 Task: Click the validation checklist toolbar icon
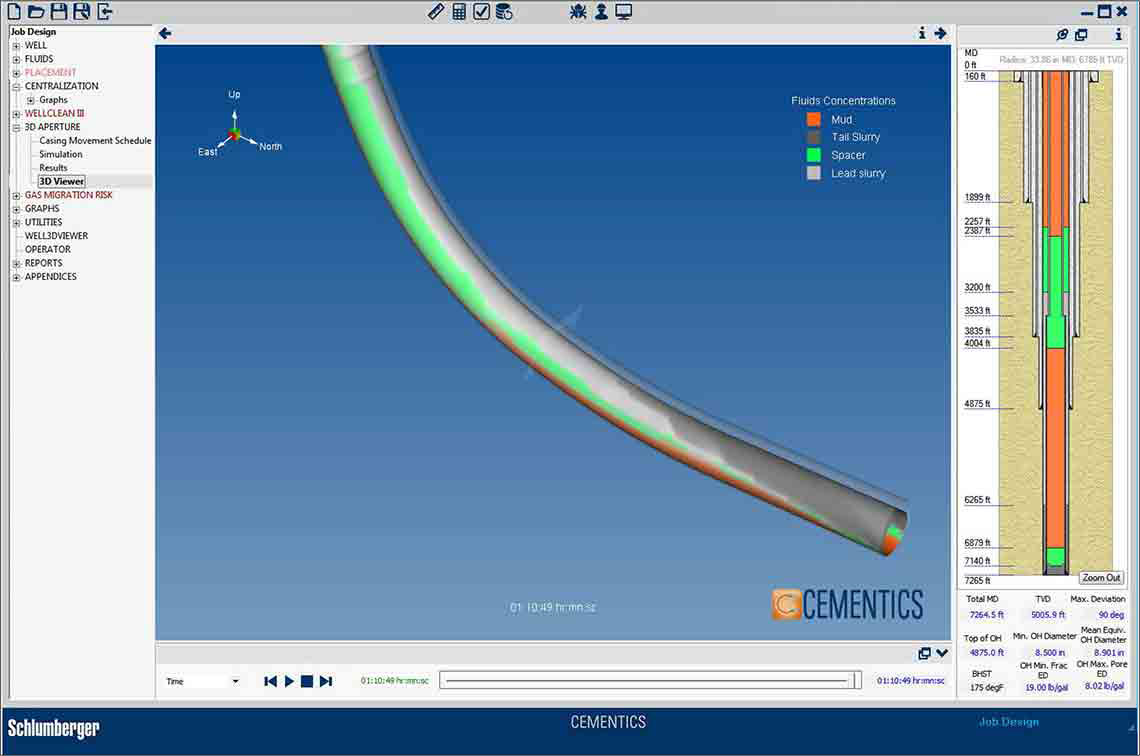tap(480, 11)
